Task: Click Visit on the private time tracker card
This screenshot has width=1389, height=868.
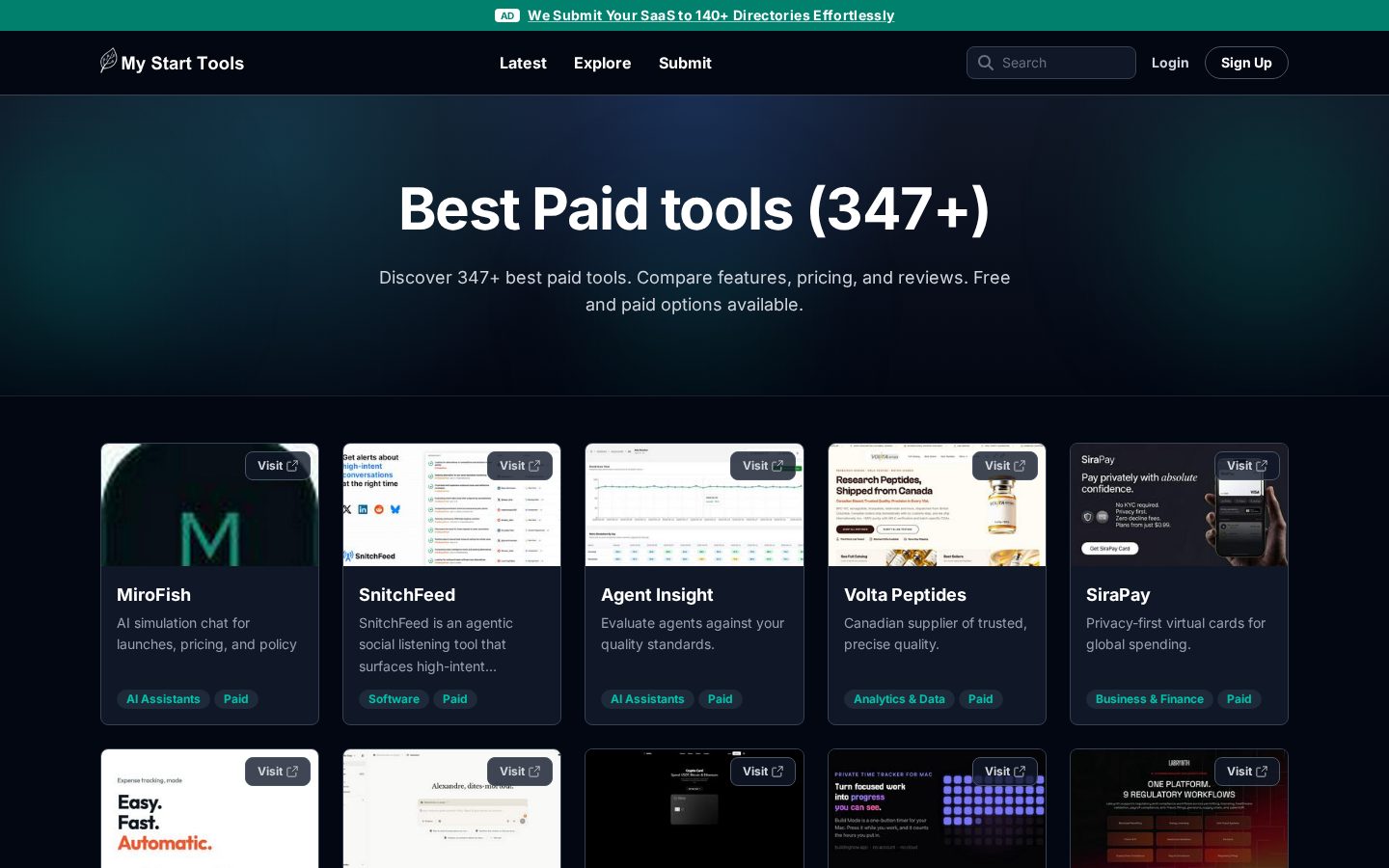Action: (1005, 772)
